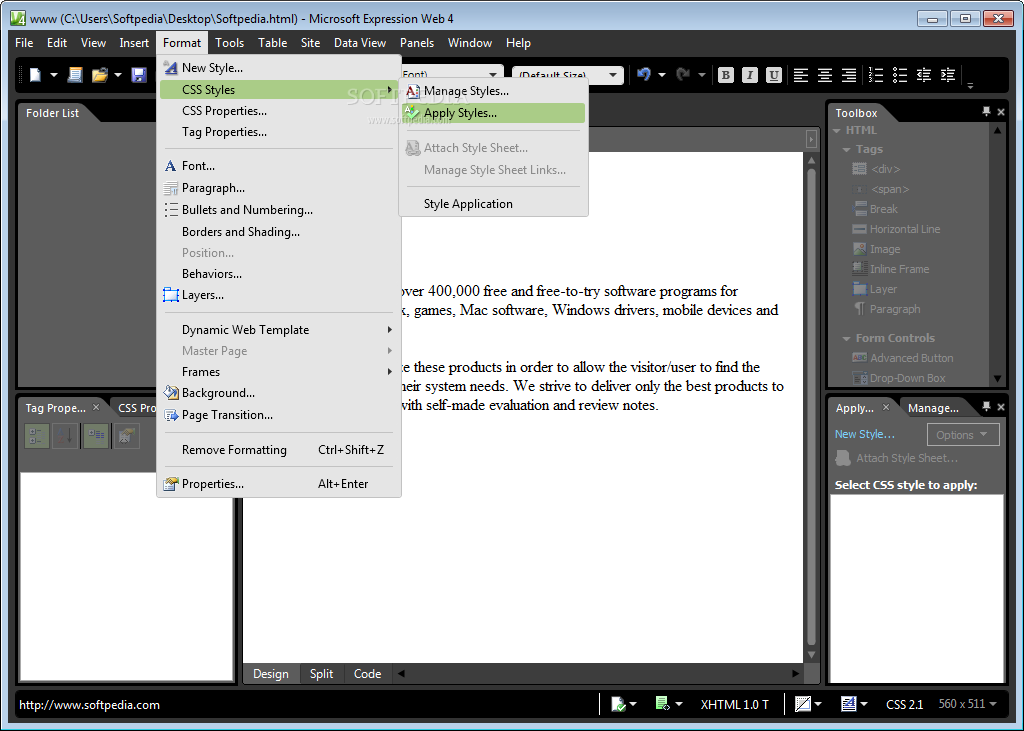1024x731 pixels.
Task: Select Inline Frame in Toolbox
Action: [891, 269]
